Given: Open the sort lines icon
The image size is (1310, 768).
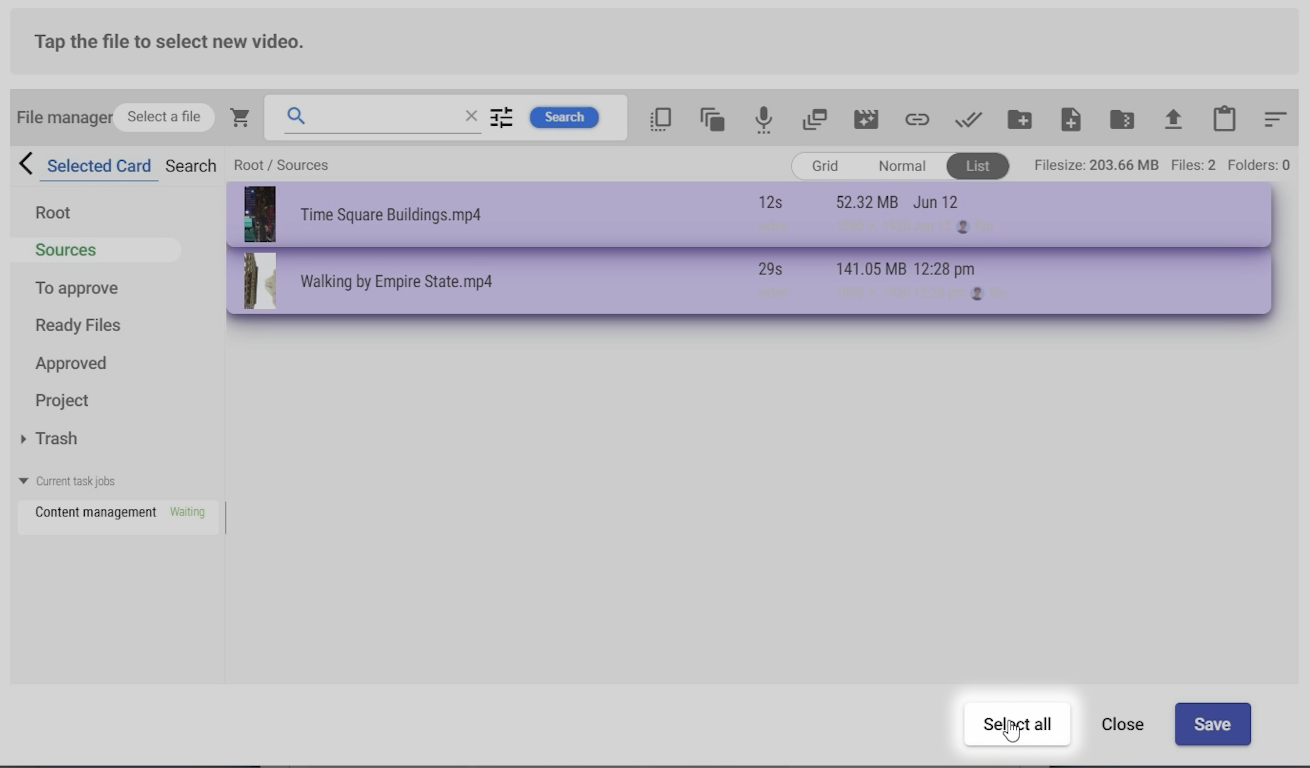Looking at the screenshot, I should click(1274, 119).
